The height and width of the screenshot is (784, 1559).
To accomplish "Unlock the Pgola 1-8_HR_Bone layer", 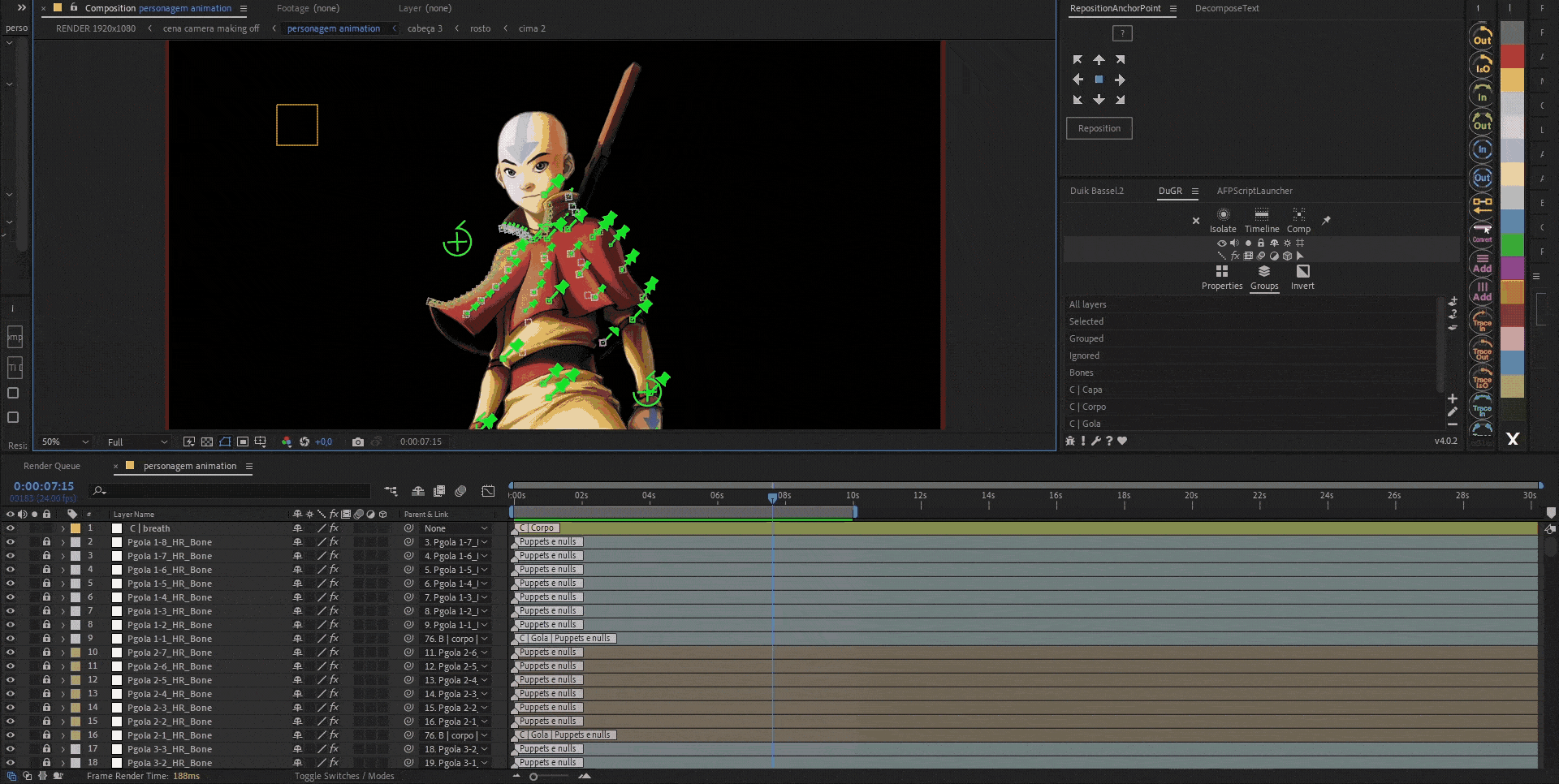I will pos(46,542).
